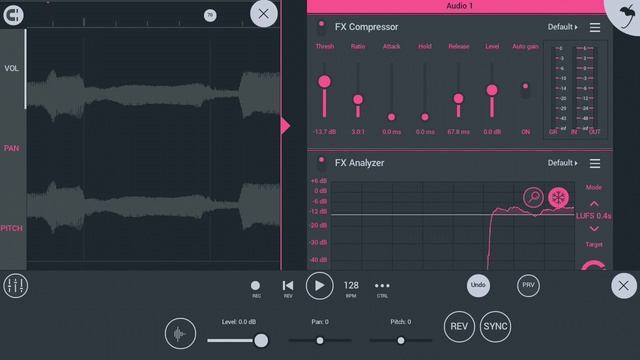The width and height of the screenshot is (640, 360).
Task: Click the lower waveform channel
Action: (153, 207)
